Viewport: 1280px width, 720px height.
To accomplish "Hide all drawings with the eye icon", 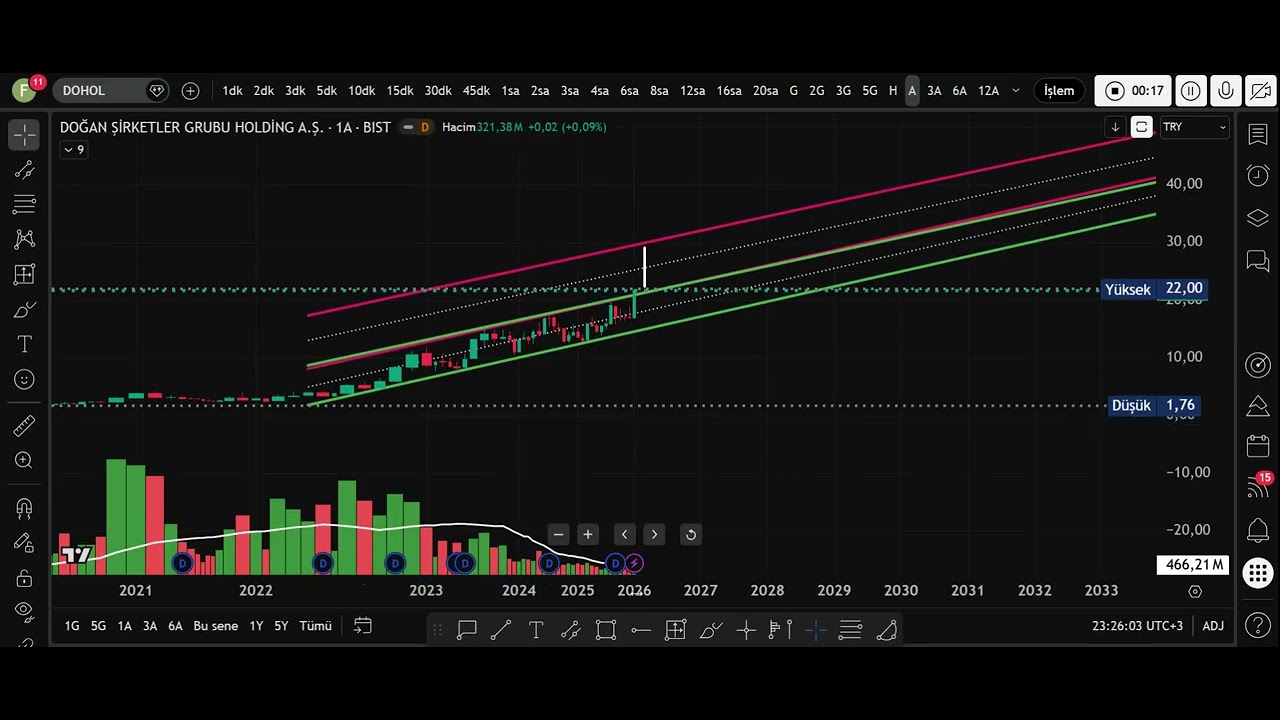I will pos(24,610).
